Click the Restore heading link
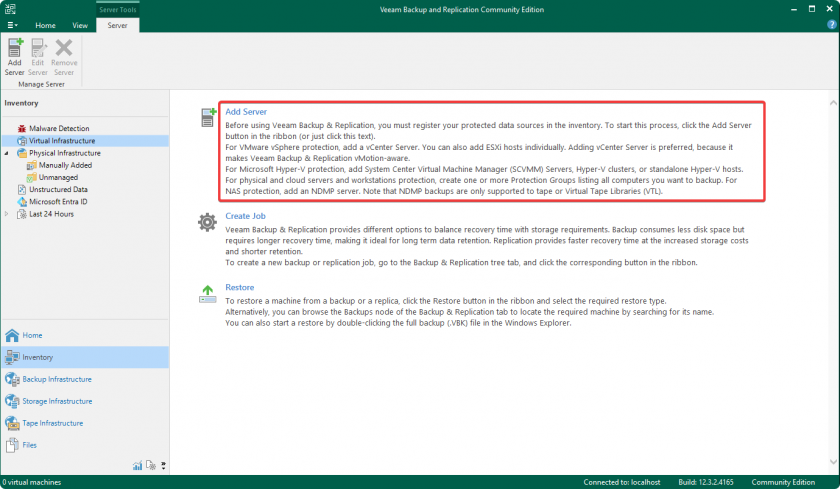The width and height of the screenshot is (840, 489). tap(239, 287)
